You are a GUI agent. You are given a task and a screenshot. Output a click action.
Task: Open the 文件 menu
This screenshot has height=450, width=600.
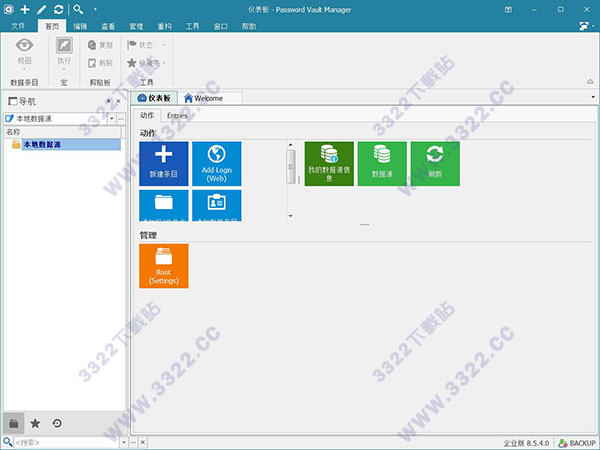tap(18, 26)
